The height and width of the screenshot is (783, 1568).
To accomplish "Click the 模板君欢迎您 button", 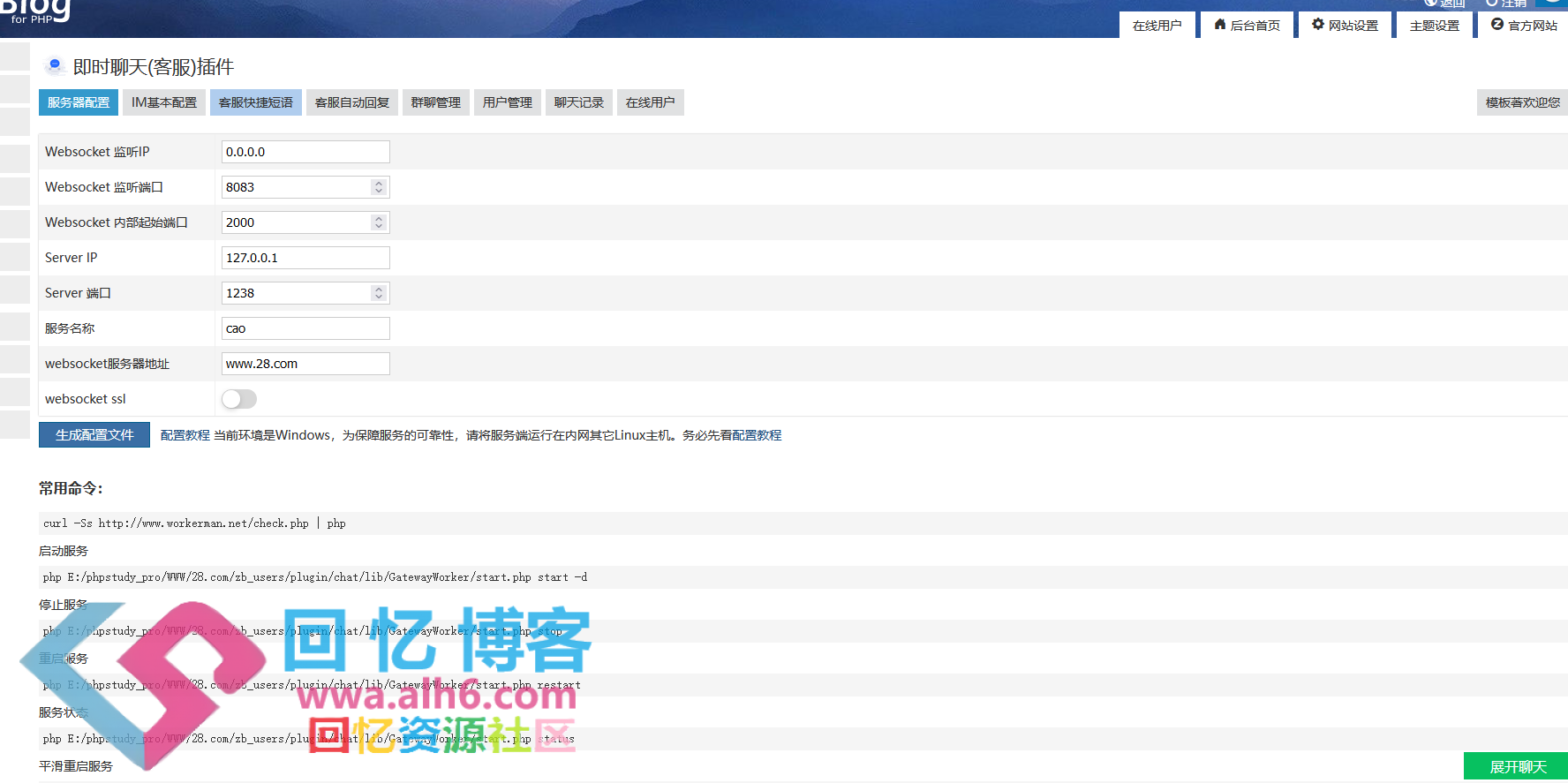I will pos(1522,102).
